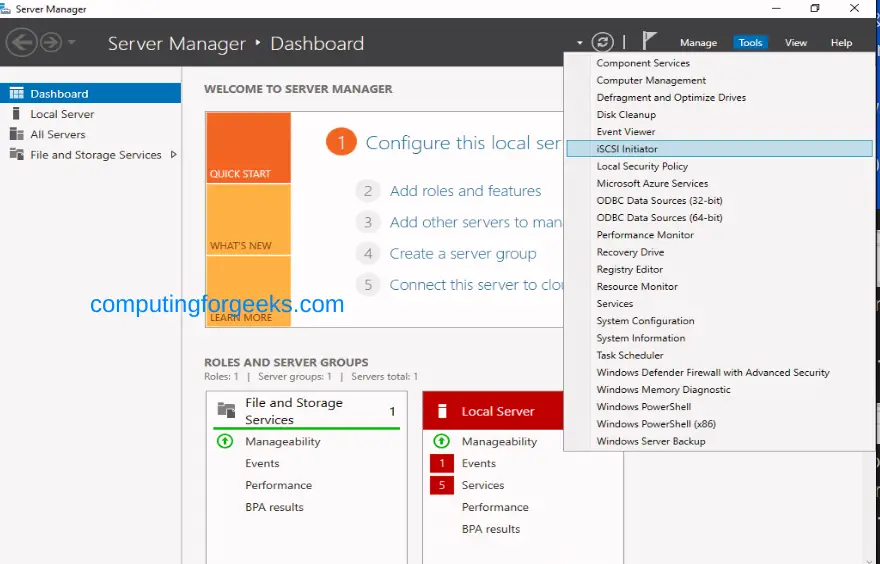Open the Manage menu

pos(698,43)
